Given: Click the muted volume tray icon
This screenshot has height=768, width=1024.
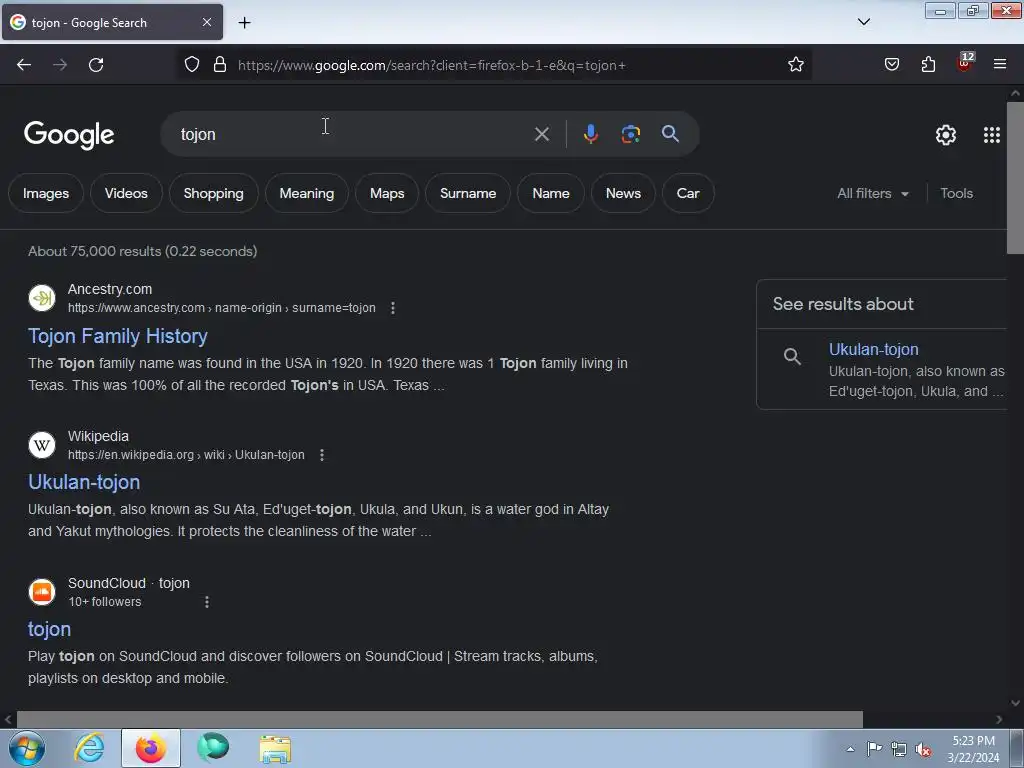Looking at the screenshot, I should (923, 749).
